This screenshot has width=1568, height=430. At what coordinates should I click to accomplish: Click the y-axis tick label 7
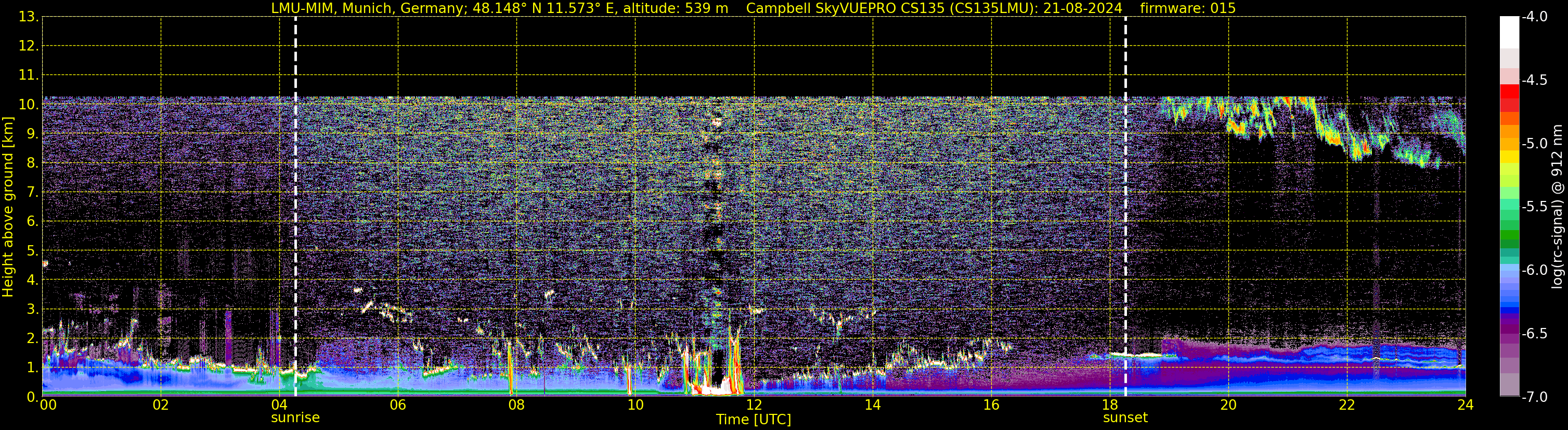coord(32,192)
